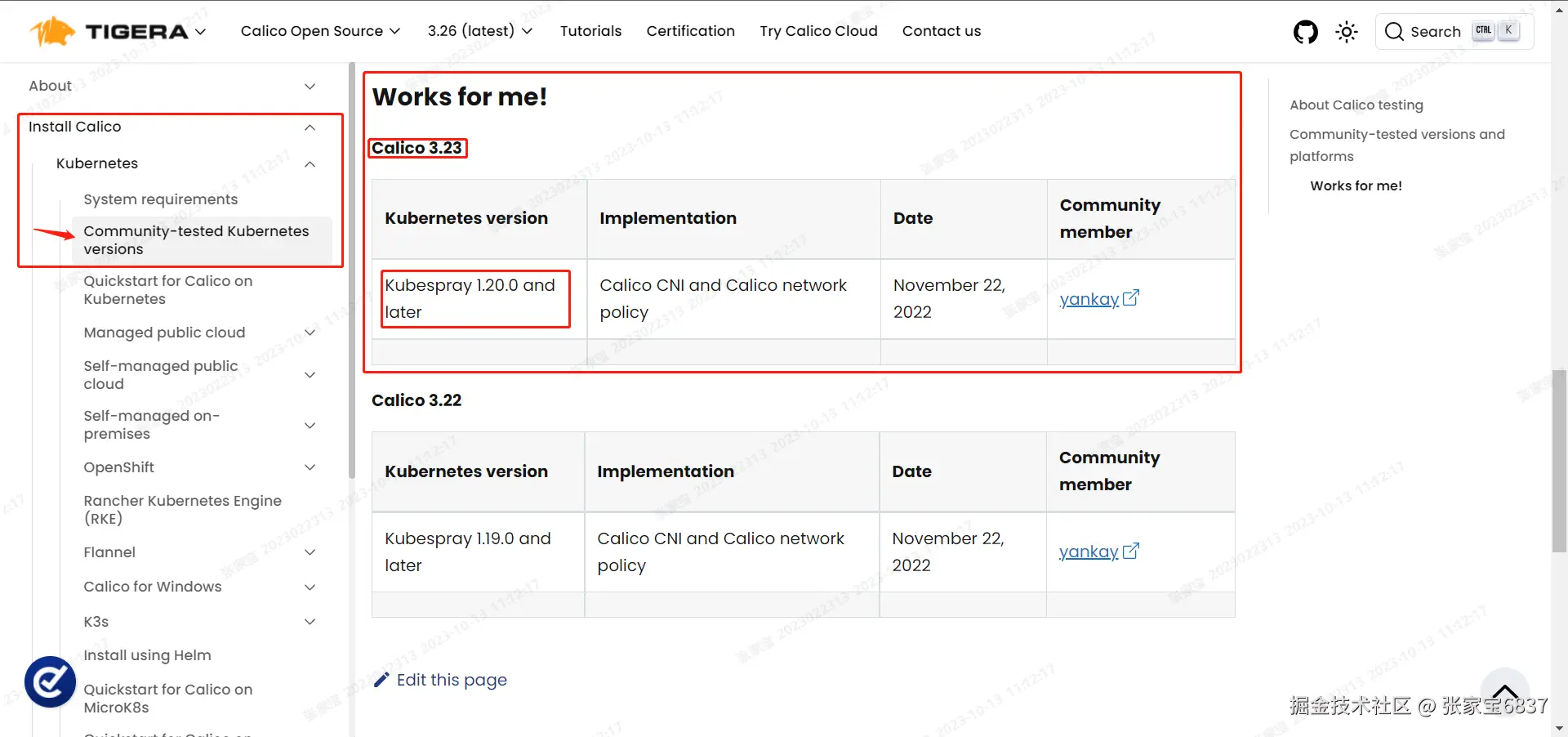
Task: Open the Contact us nav item
Action: point(942,31)
